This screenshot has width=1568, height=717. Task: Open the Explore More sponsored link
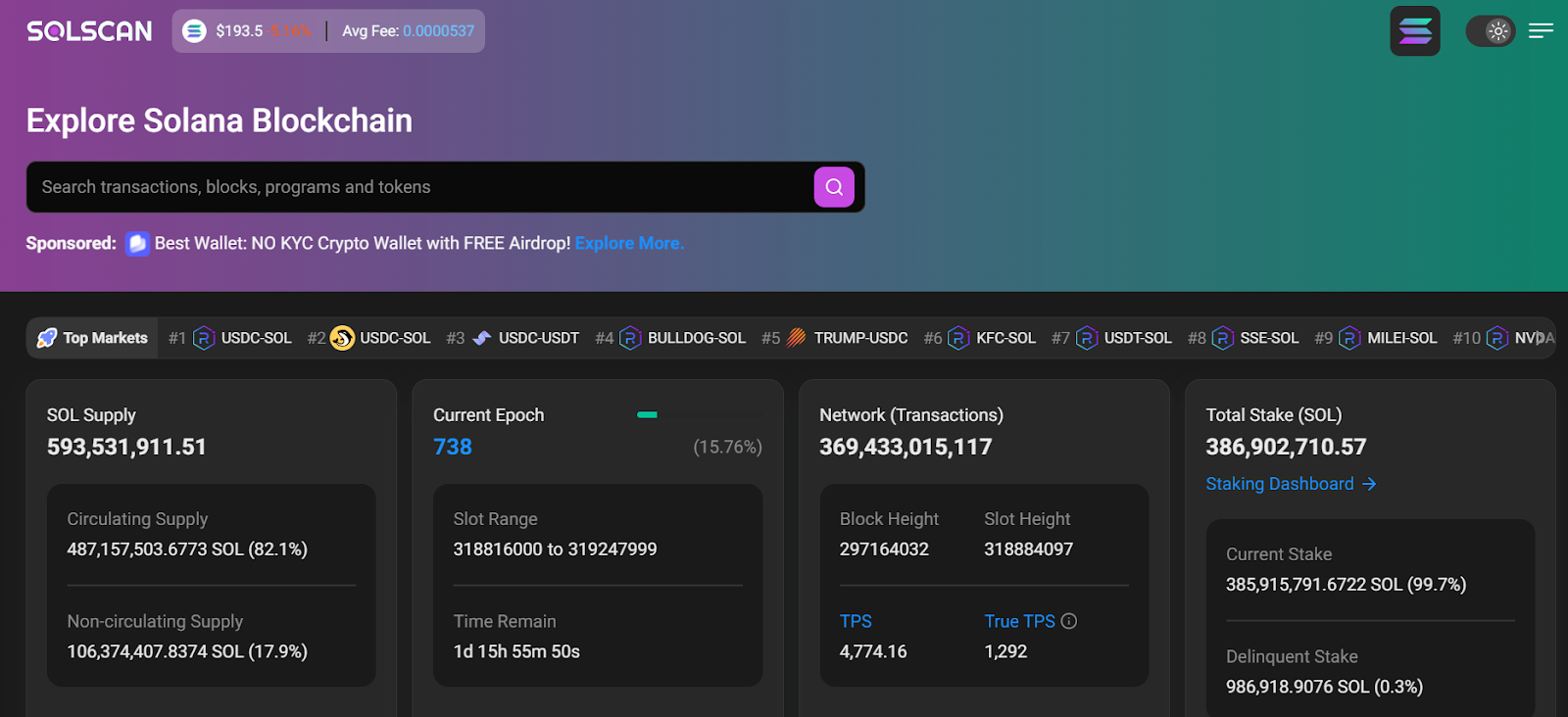[629, 243]
